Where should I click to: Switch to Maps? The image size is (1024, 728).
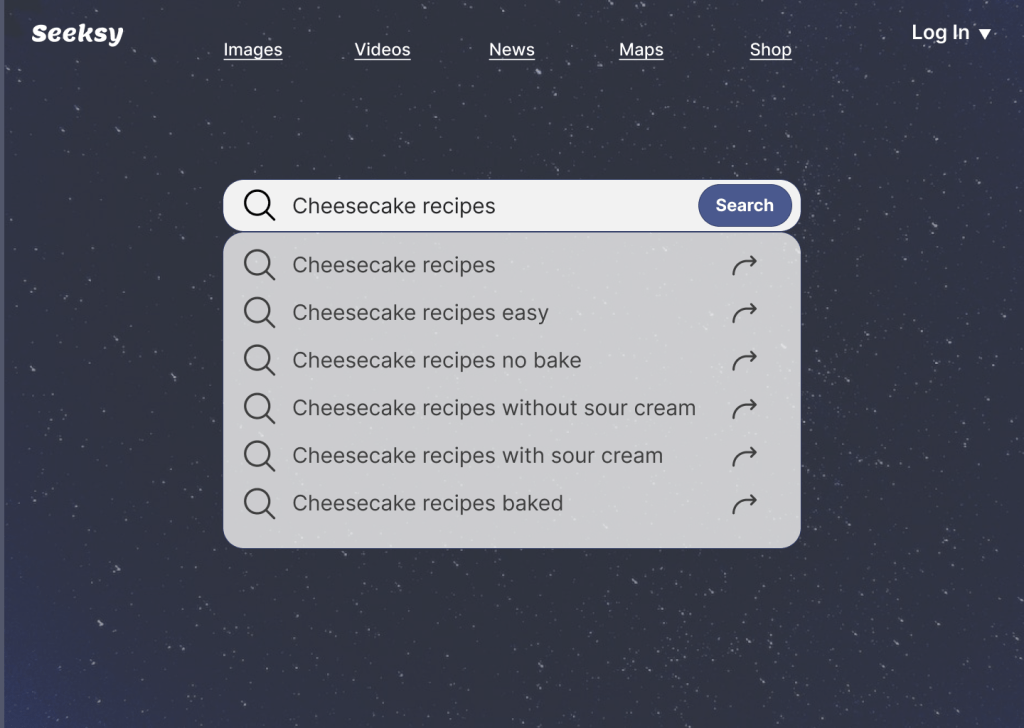(641, 50)
